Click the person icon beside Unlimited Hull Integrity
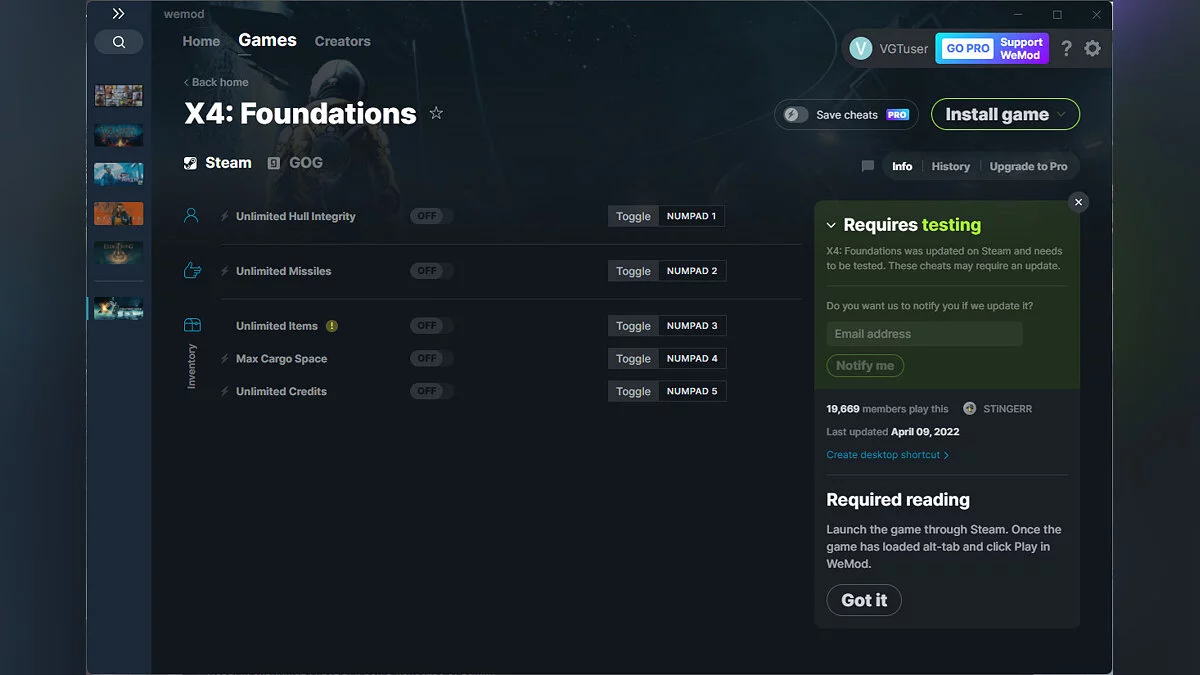Viewport: 1200px width, 675px height. (x=191, y=213)
